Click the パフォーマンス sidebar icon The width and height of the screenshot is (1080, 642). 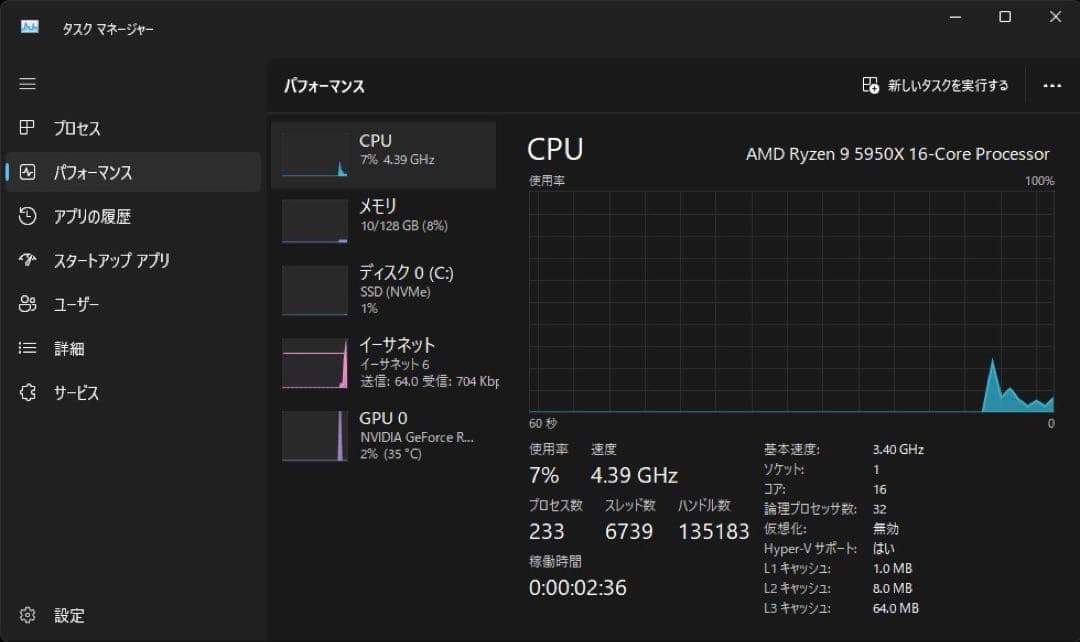click(96, 172)
